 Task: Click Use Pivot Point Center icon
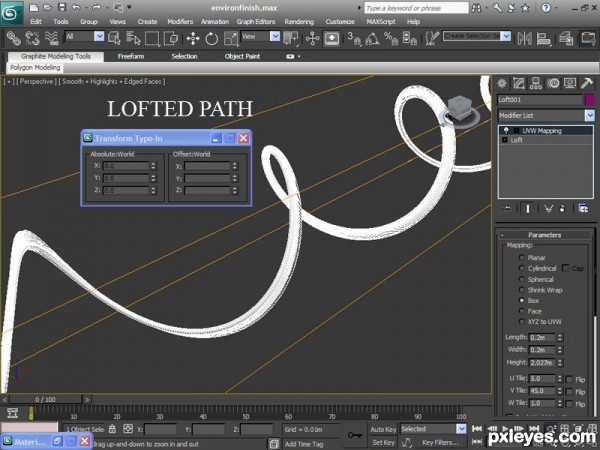tap(290, 38)
